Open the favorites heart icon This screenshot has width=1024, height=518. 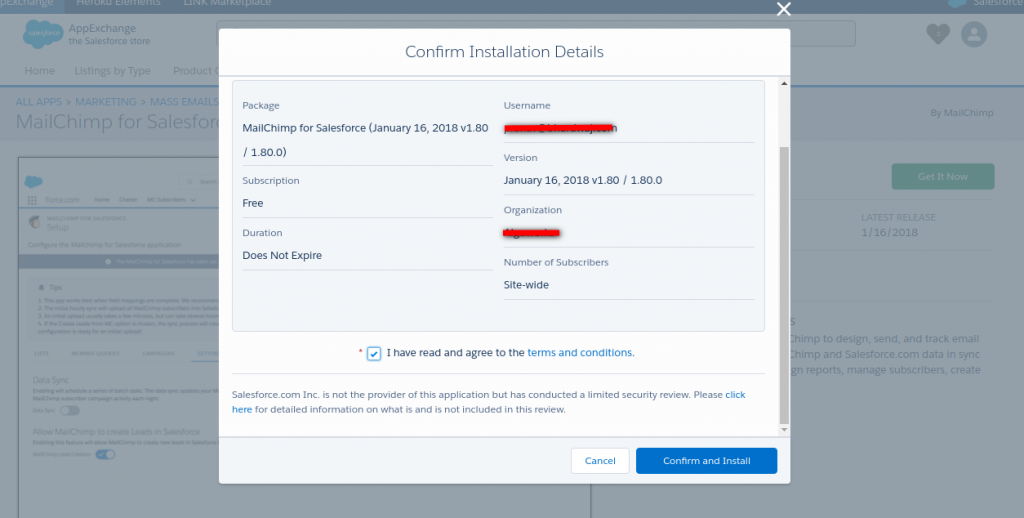click(938, 34)
